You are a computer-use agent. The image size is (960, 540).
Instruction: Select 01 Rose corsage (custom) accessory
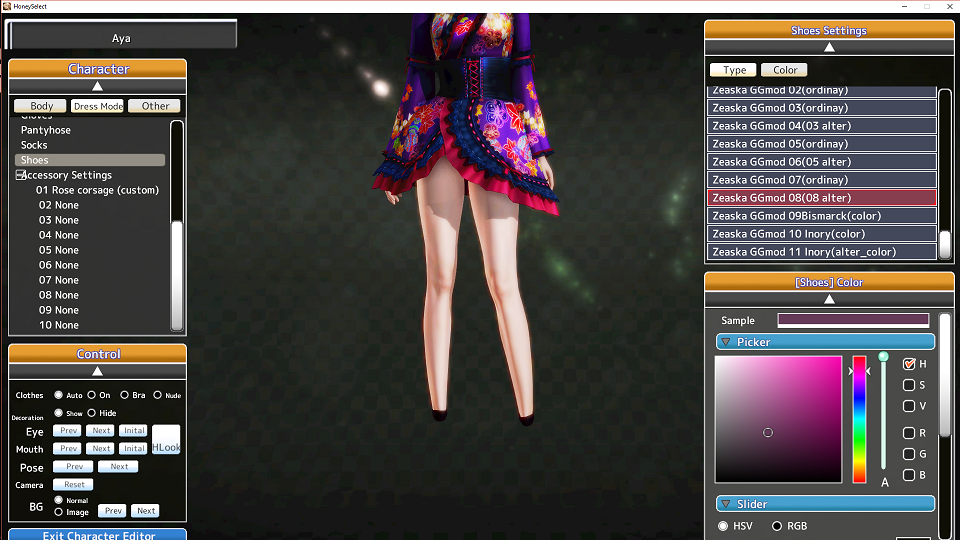(x=97, y=190)
